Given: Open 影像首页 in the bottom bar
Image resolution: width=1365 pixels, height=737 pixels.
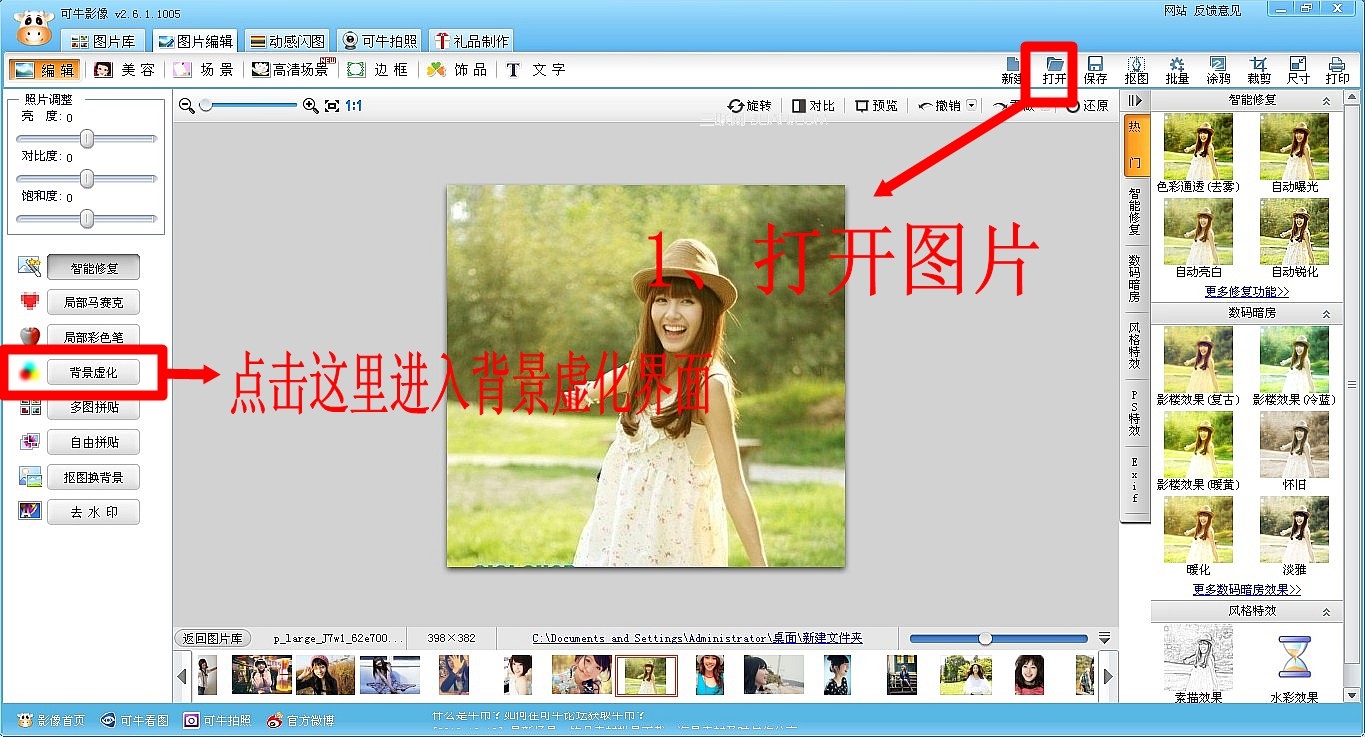Looking at the screenshot, I should point(51,720).
